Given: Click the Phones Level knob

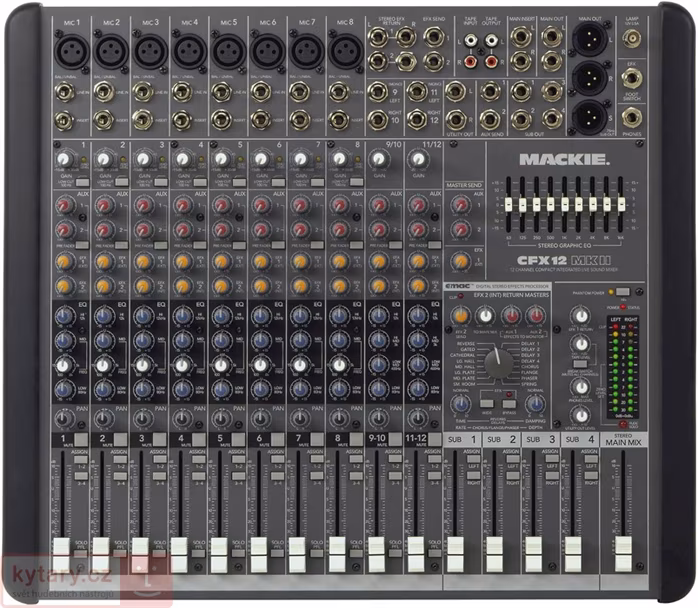Looking at the screenshot, I should tap(581, 387).
